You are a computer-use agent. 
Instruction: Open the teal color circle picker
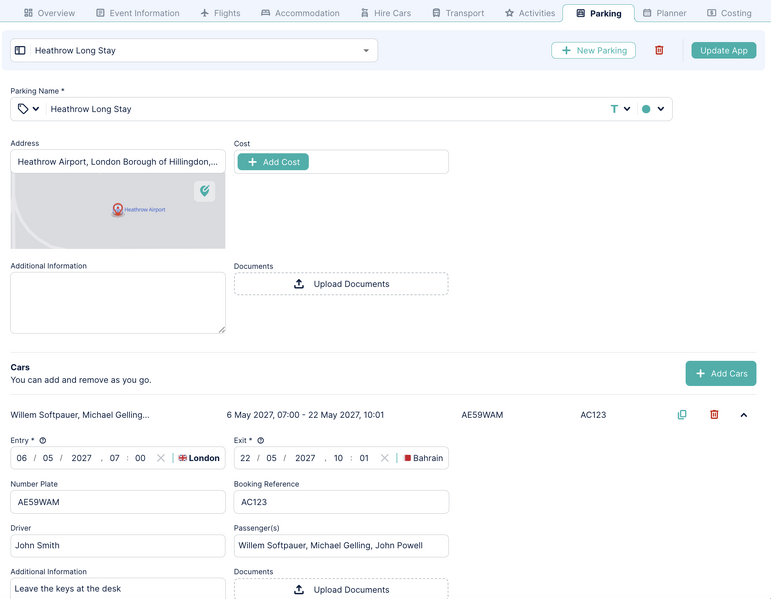(x=653, y=109)
